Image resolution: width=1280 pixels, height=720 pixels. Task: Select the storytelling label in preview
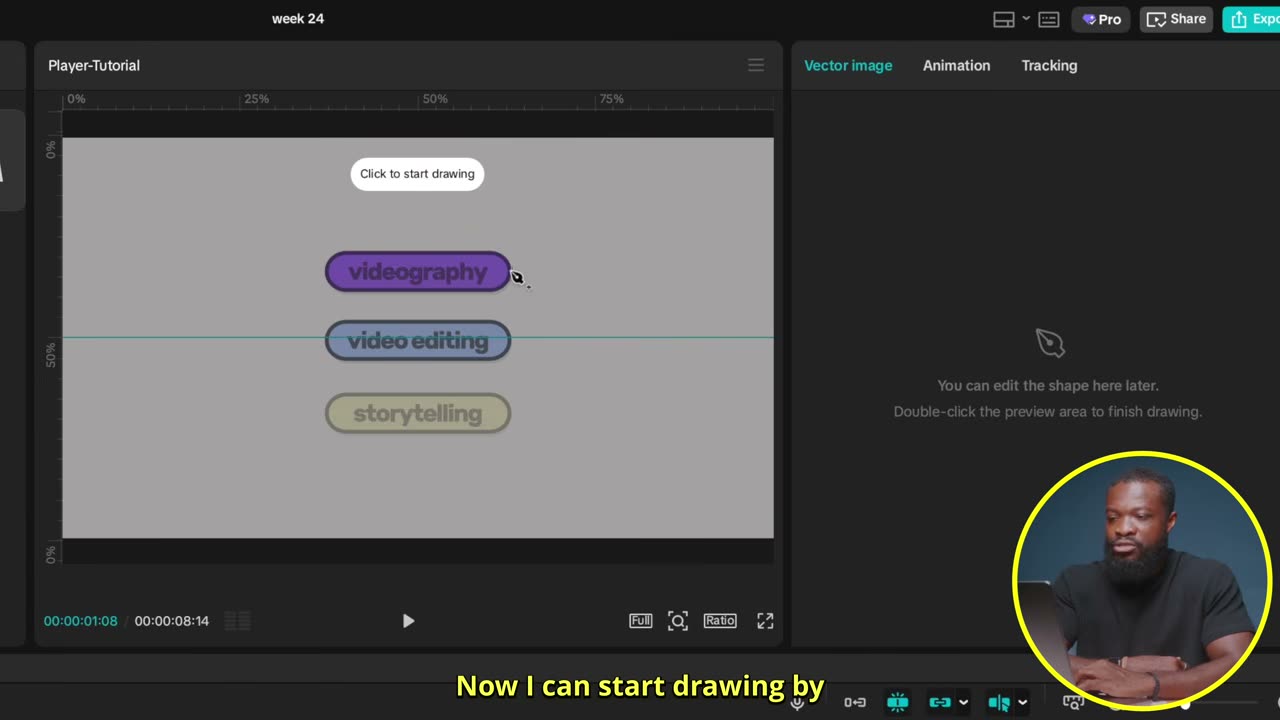(418, 413)
